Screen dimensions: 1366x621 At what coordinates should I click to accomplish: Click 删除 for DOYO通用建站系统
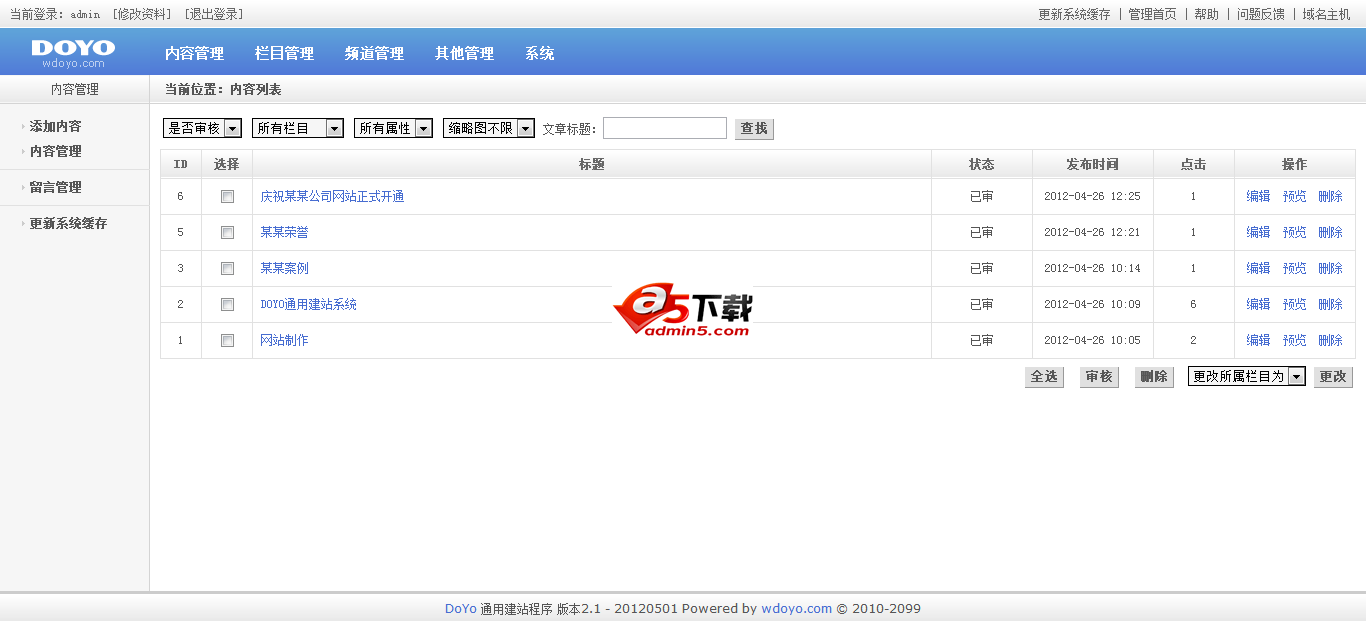1330,305
